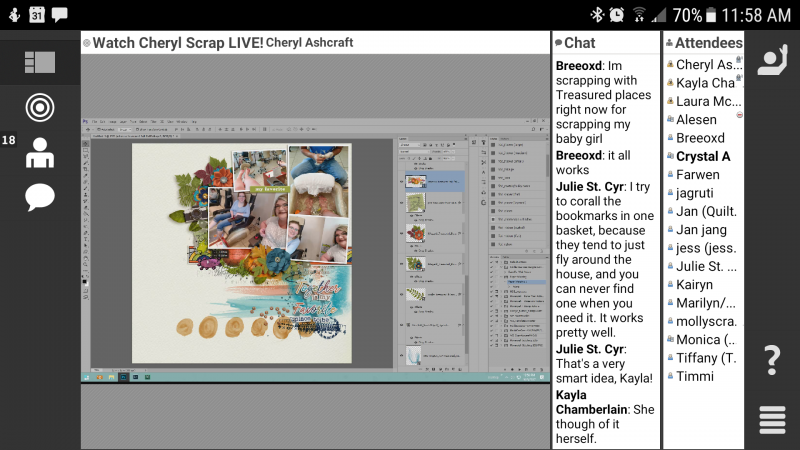The height and width of the screenshot is (450, 800).
Task: Open the attendees person icon in sidebar
Action: [40, 153]
